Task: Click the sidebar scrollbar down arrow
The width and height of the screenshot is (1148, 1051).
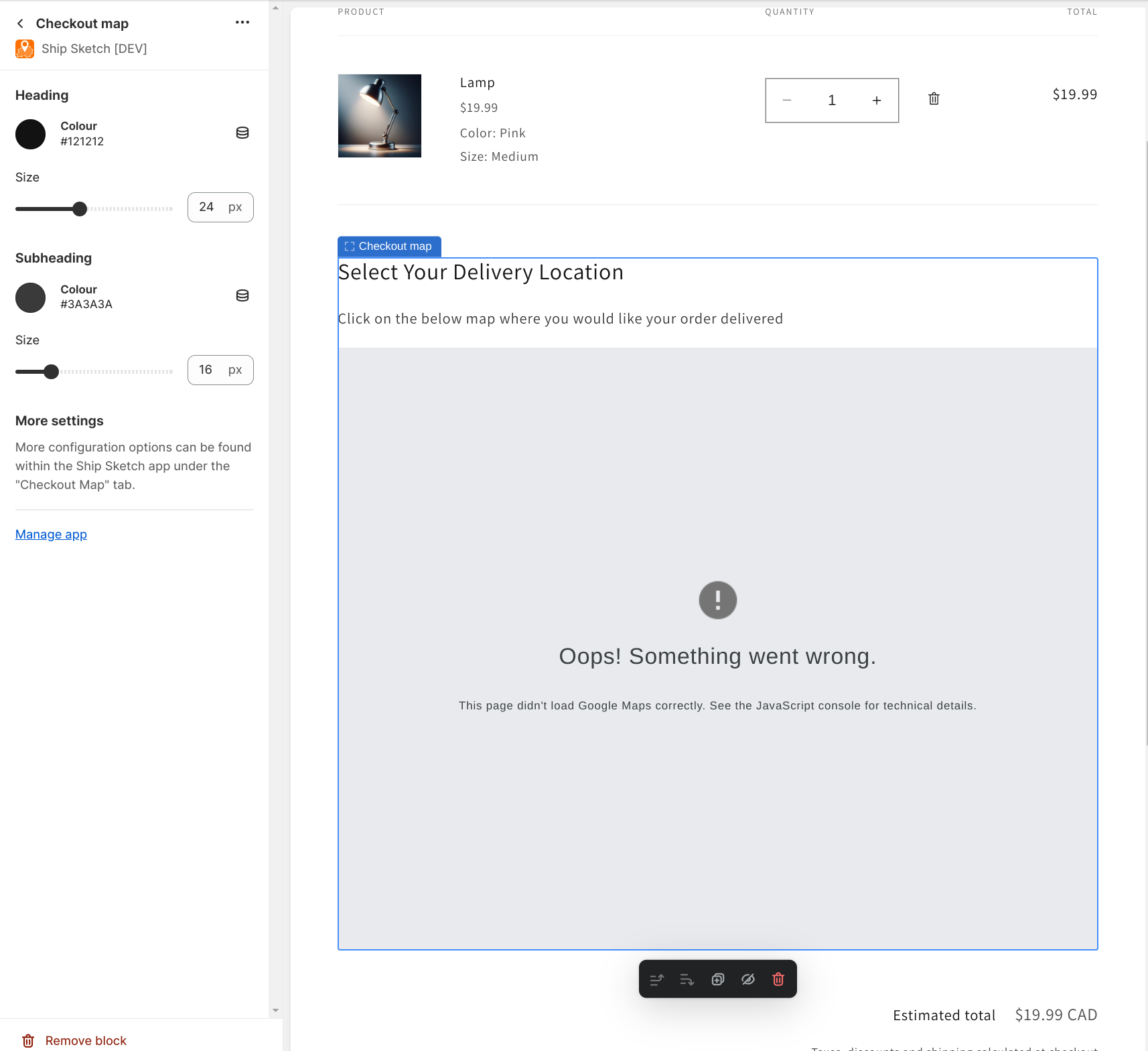Action: [x=275, y=1010]
